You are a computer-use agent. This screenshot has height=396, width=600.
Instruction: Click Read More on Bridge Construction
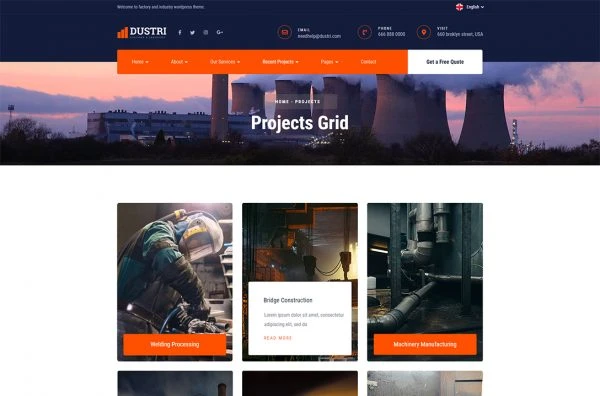278,338
